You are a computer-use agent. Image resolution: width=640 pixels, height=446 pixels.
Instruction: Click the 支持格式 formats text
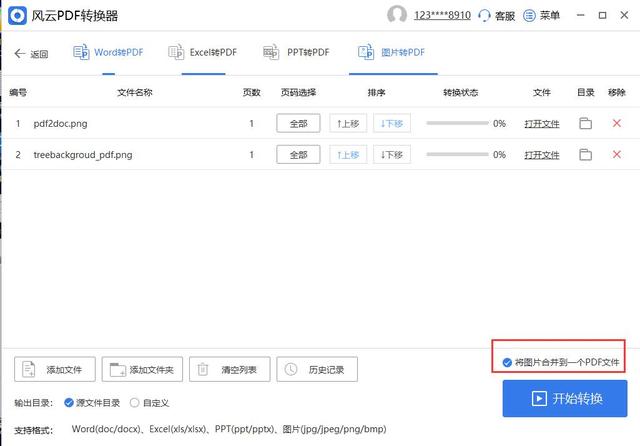(x=229, y=429)
